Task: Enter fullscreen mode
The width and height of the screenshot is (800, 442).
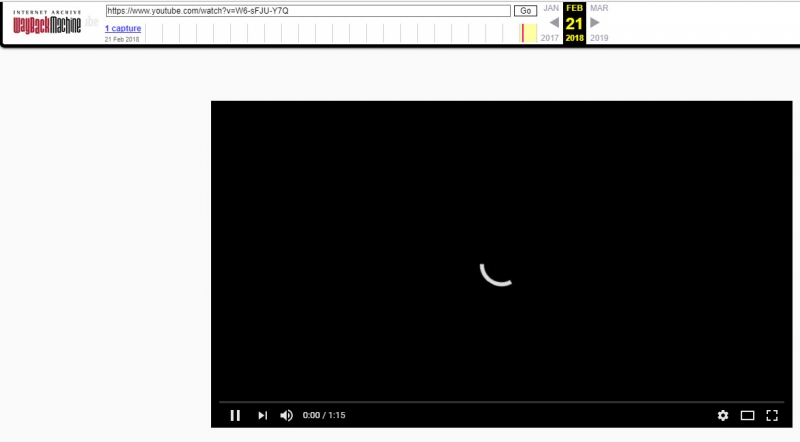Action: [x=772, y=415]
